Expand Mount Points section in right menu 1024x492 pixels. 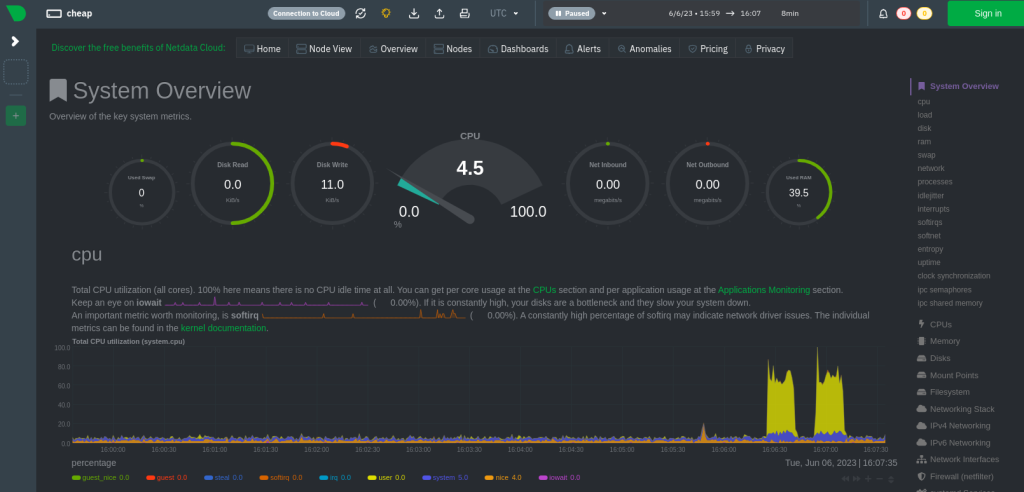948,375
